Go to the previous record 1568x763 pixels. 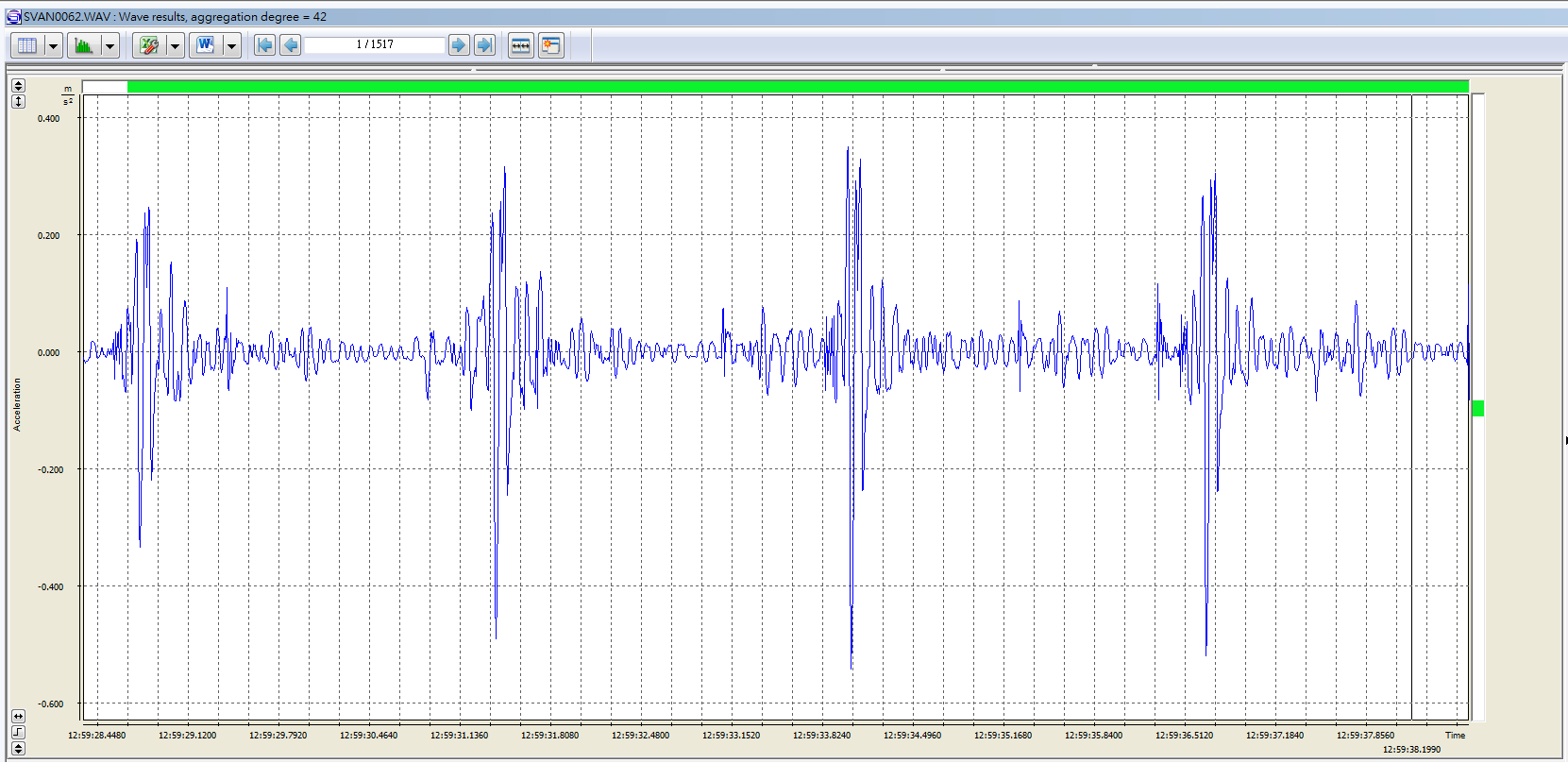point(291,44)
